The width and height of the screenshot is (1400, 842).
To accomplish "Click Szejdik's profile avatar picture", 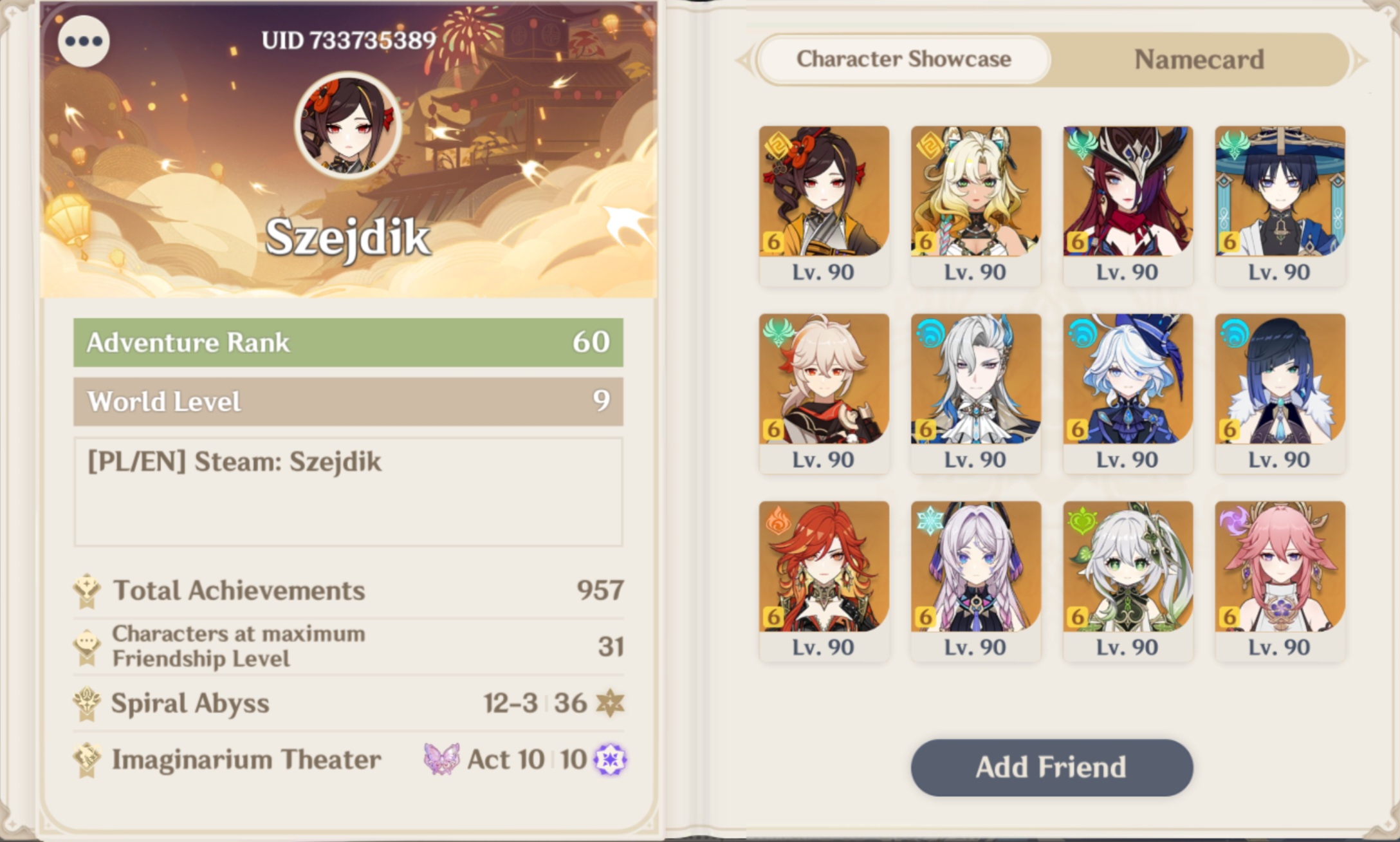I will 348,126.
